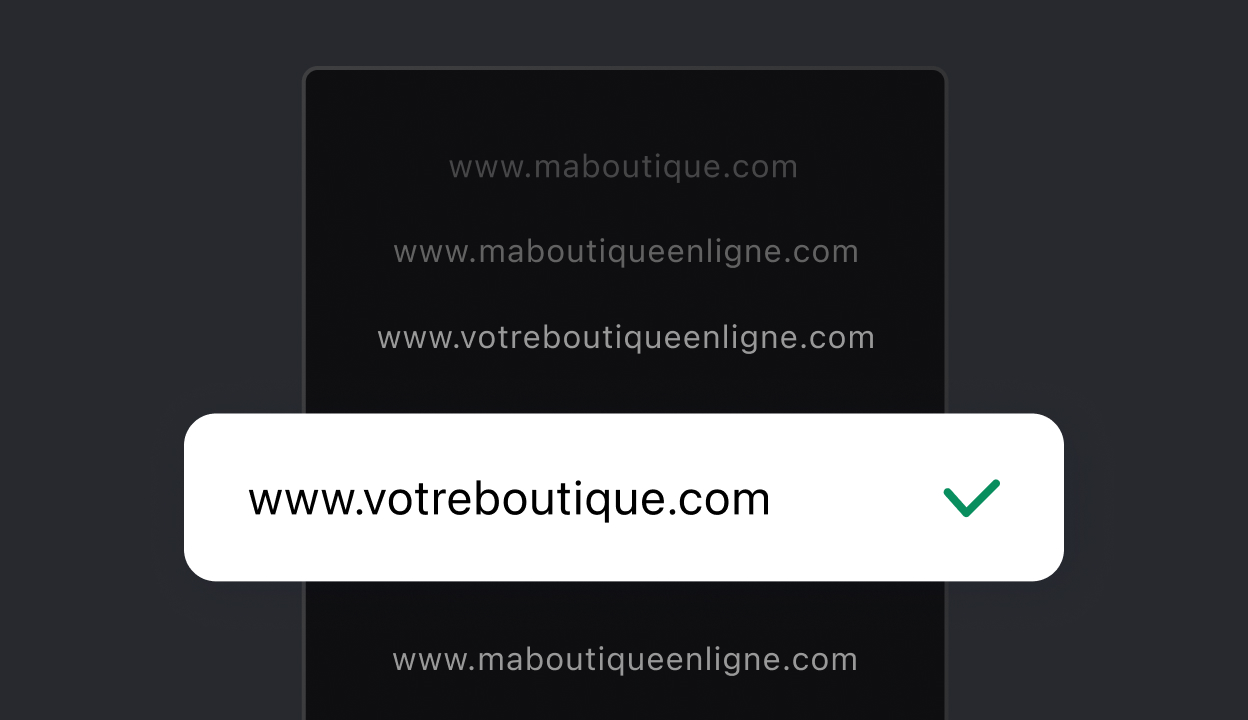
Task: Choose www.votreboutiqueenligne.com from the list
Action: [x=626, y=338]
